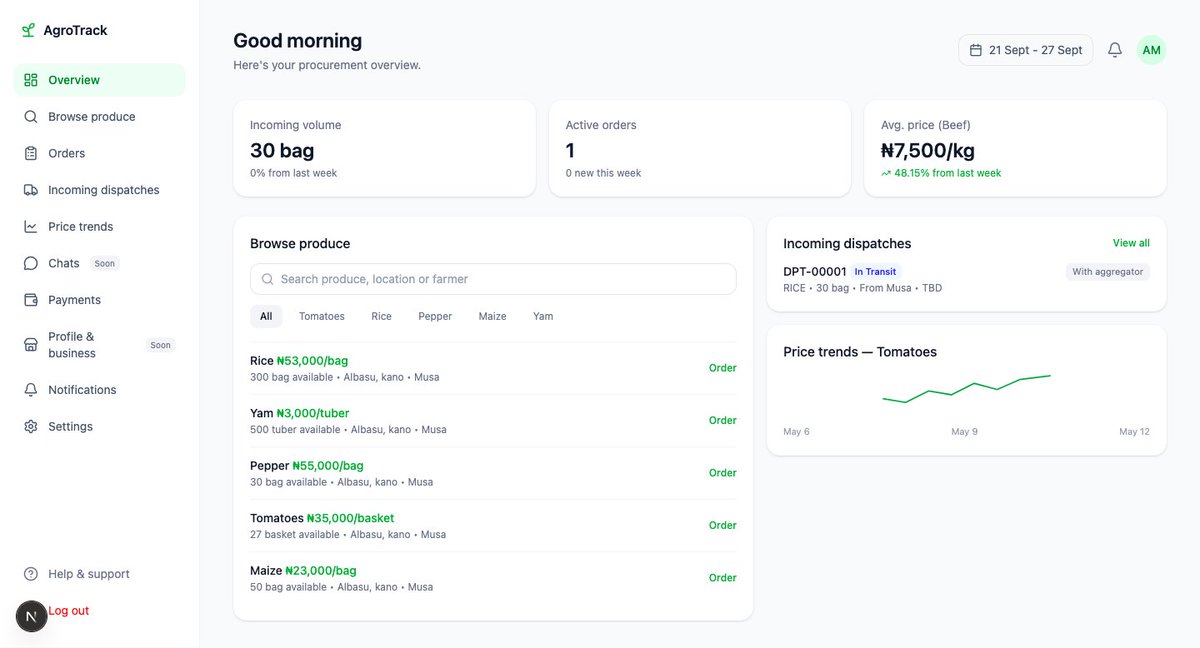Click the calendar icon in date range
The height and width of the screenshot is (648, 1200).
(975, 50)
